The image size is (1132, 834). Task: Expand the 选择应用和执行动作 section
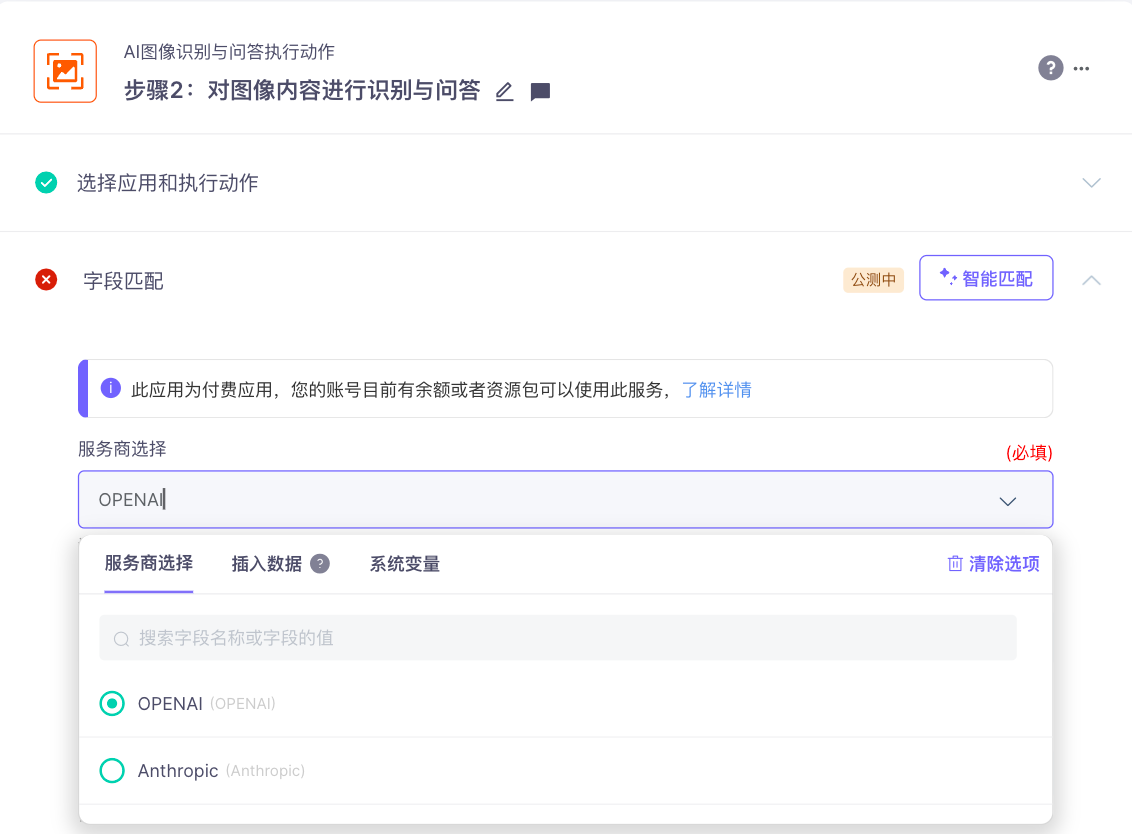pyautogui.click(x=1092, y=183)
